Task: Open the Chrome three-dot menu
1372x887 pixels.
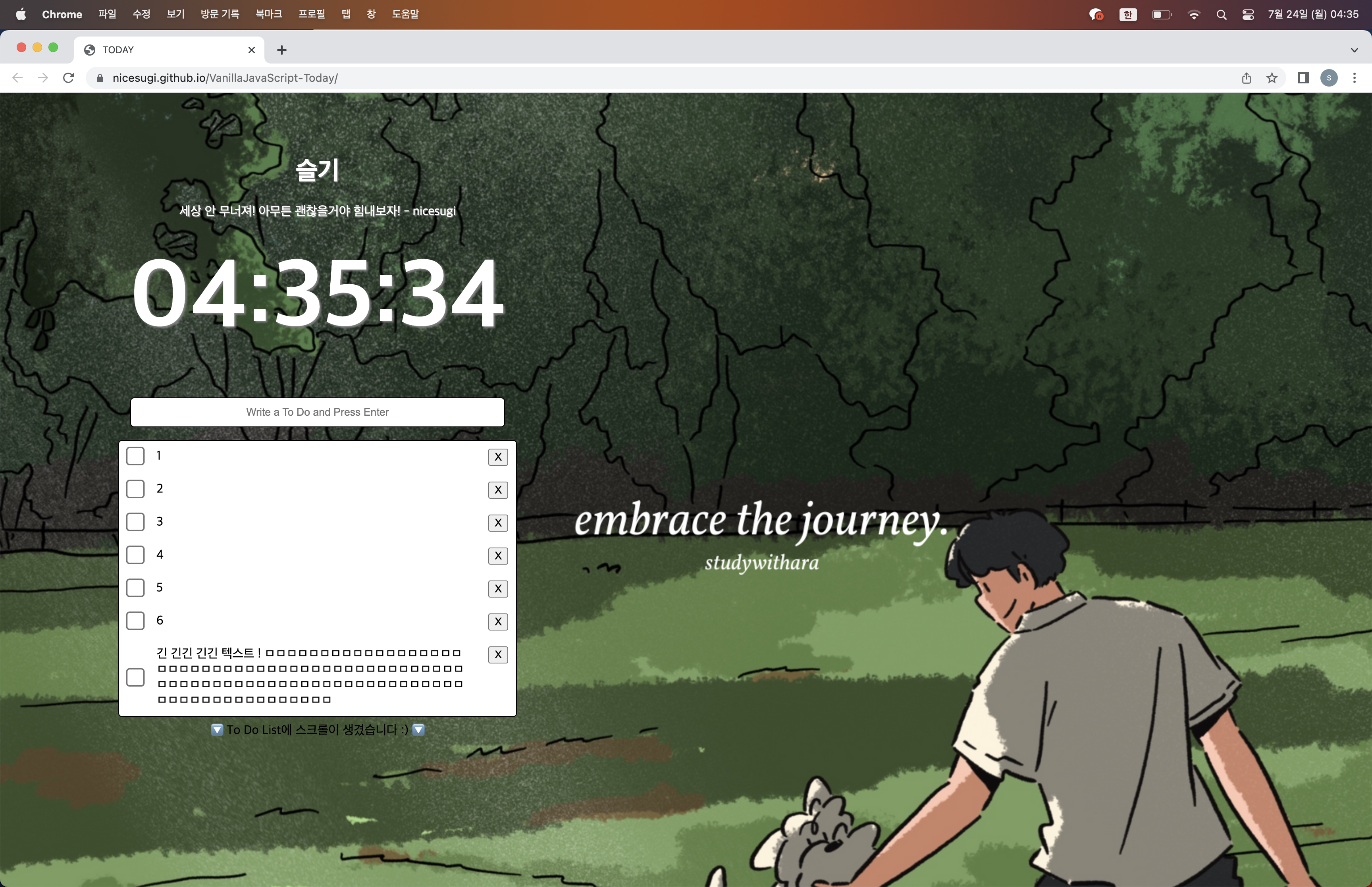Action: click(x=1354, y=78)
